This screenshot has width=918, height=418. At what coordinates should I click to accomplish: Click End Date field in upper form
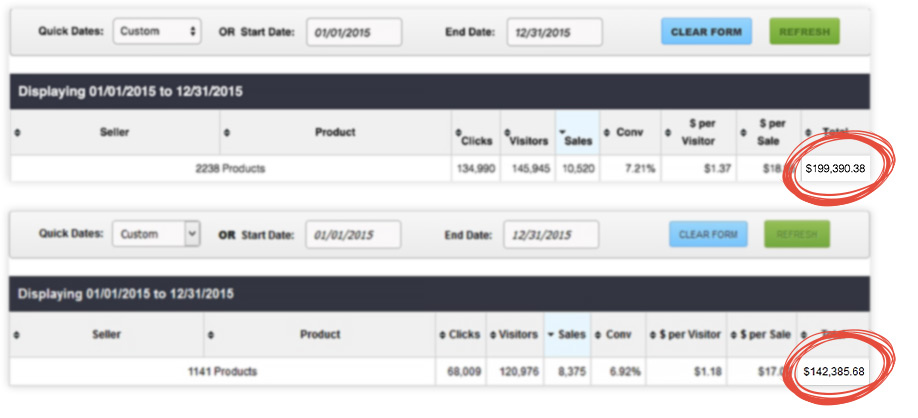click(x=554, y=32)
